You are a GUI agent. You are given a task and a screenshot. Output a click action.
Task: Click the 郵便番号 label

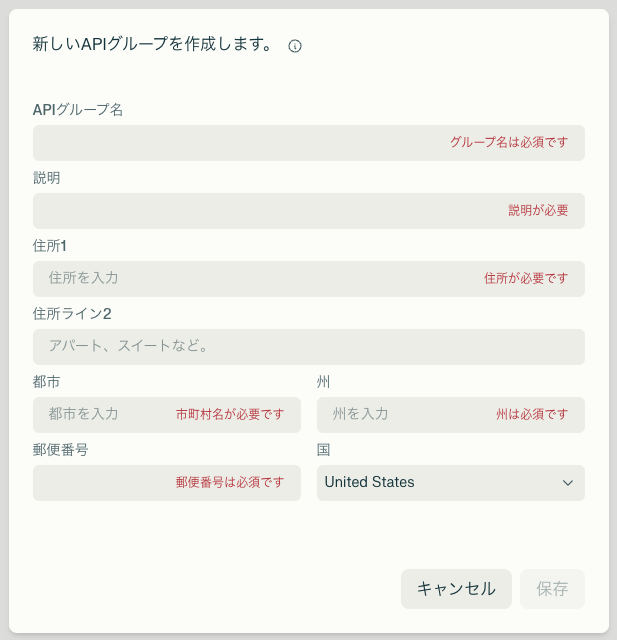coord(60,450)
